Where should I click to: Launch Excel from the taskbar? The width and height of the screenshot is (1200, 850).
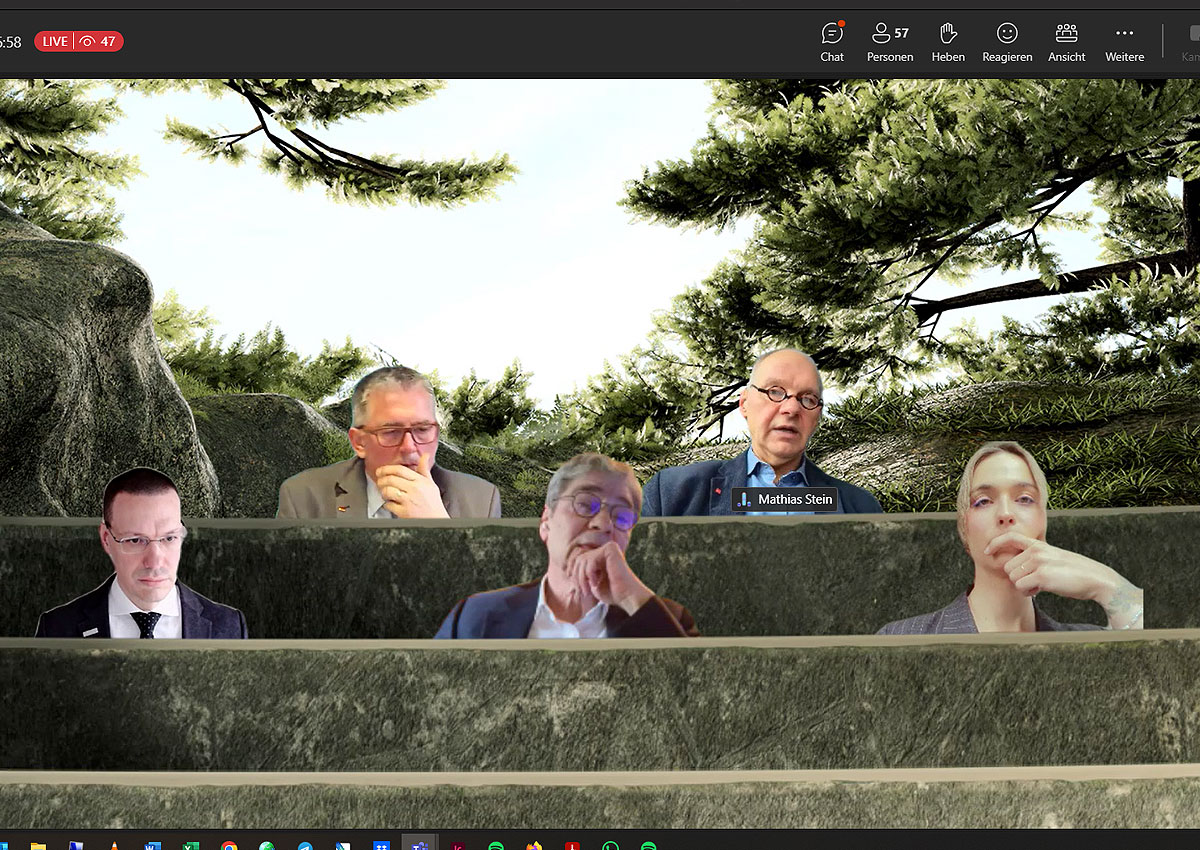coord(190,845)
